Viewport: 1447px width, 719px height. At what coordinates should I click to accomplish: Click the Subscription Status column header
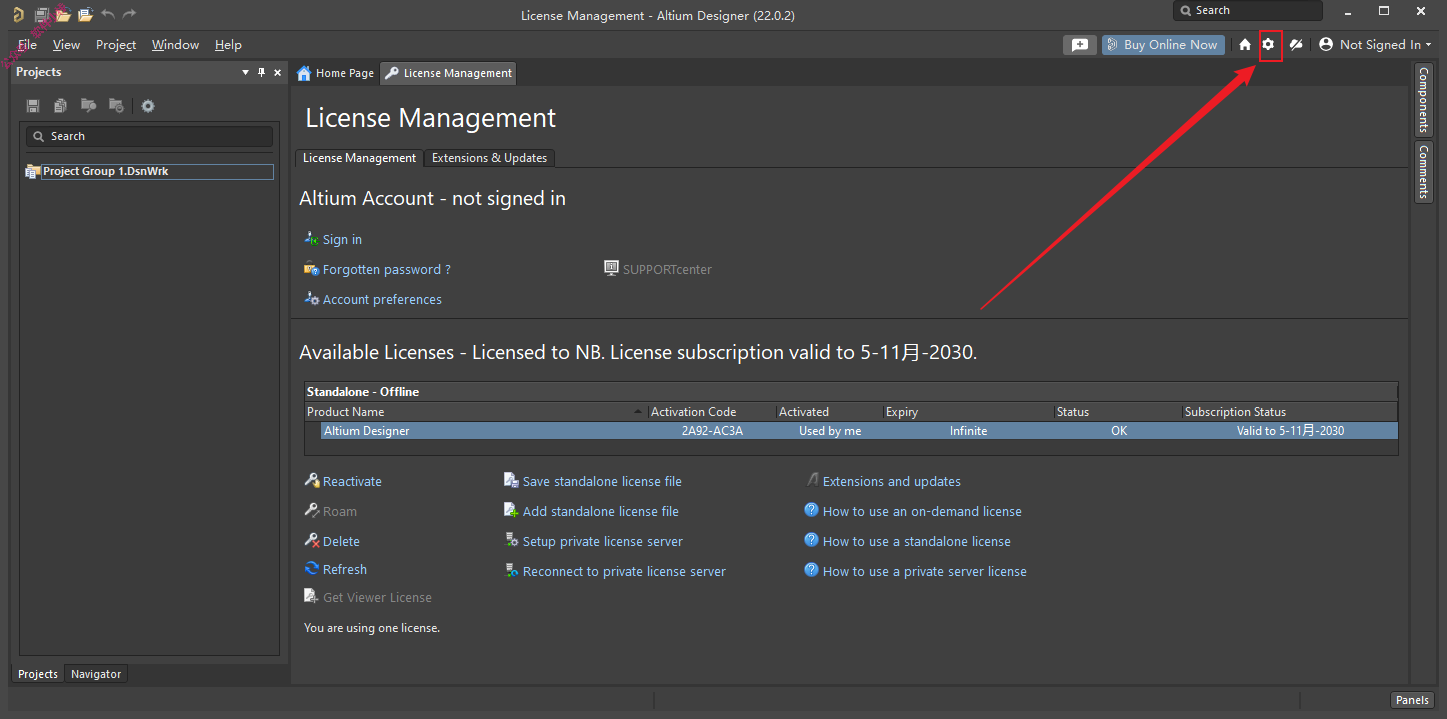pyautogui.click(x=1289, y=412)
